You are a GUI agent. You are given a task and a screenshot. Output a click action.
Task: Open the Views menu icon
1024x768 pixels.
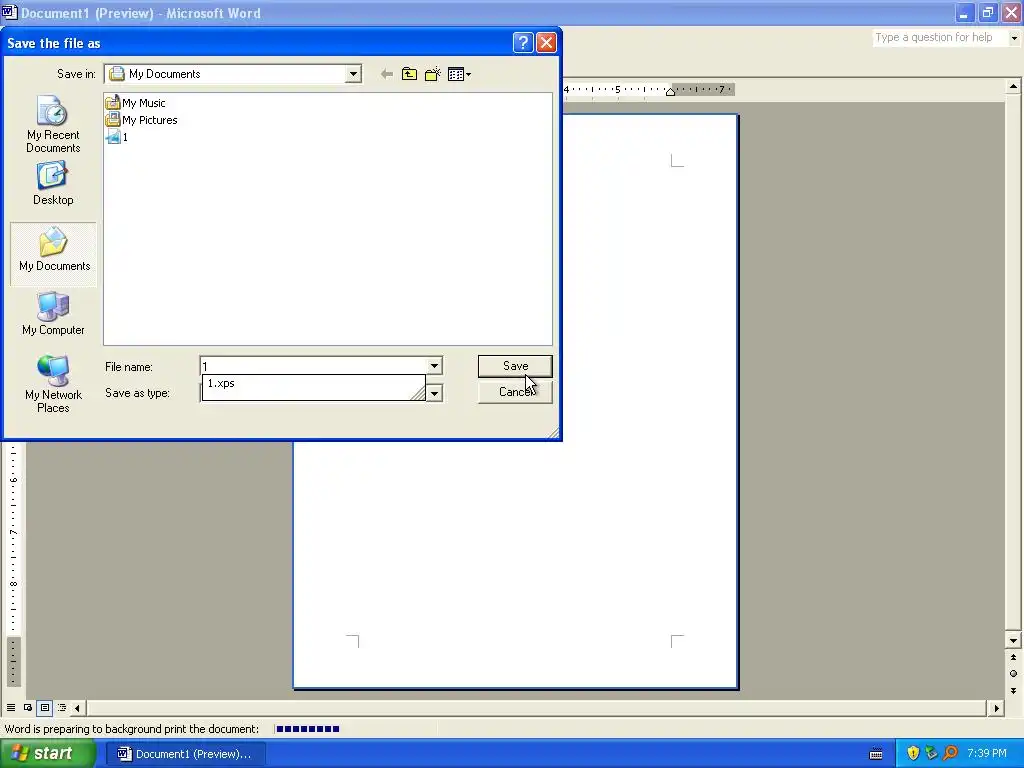click(459, 74)
